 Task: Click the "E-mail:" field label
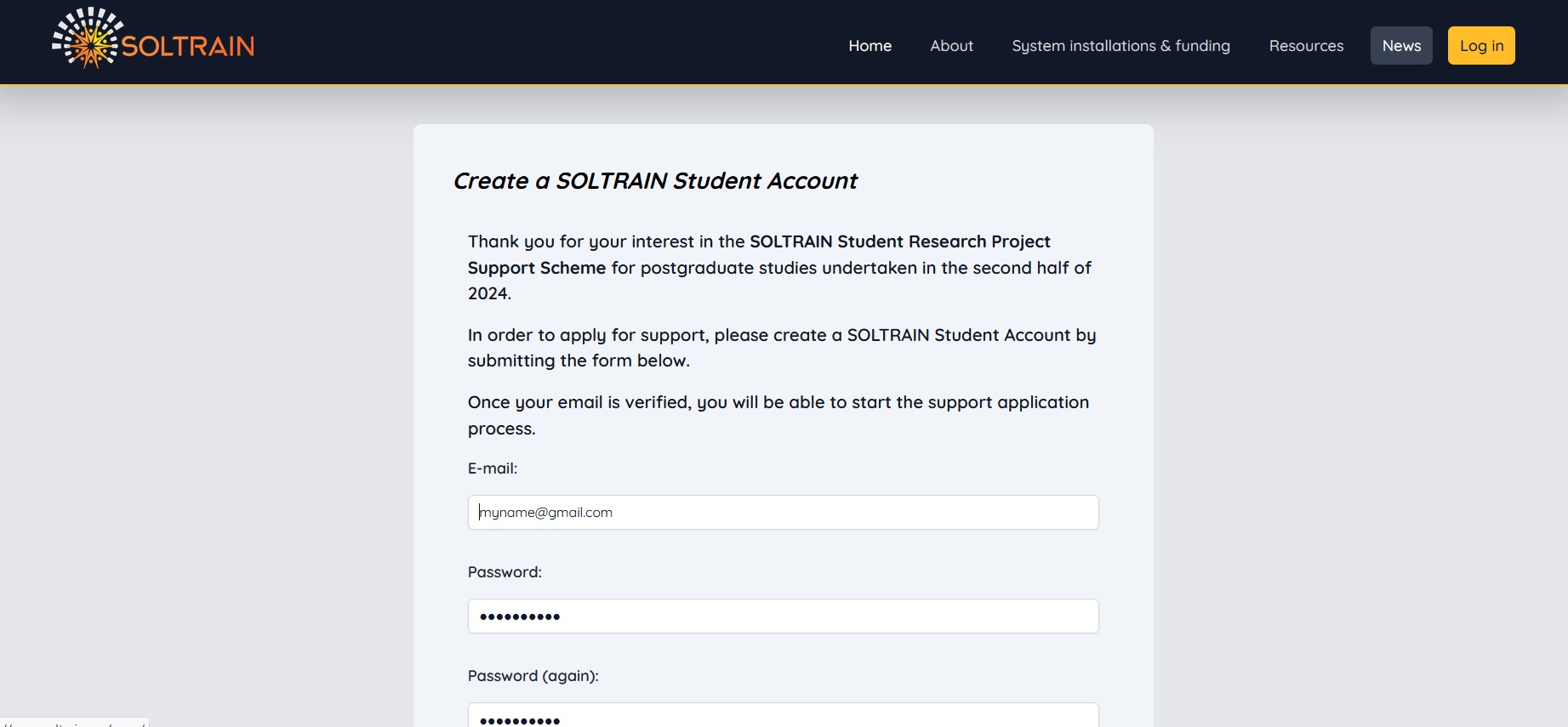tap(493, 469)
